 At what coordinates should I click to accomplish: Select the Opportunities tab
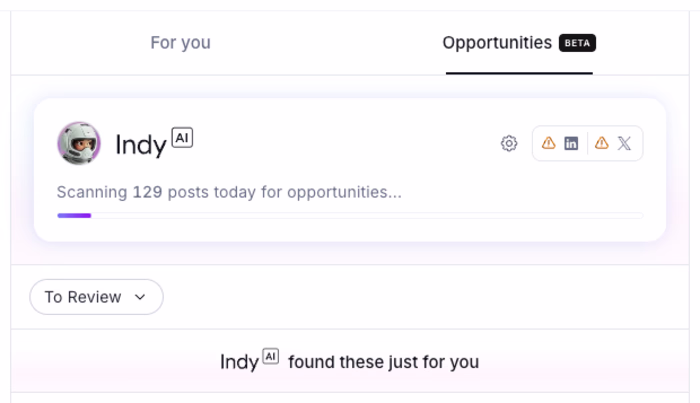pos(497,43)
